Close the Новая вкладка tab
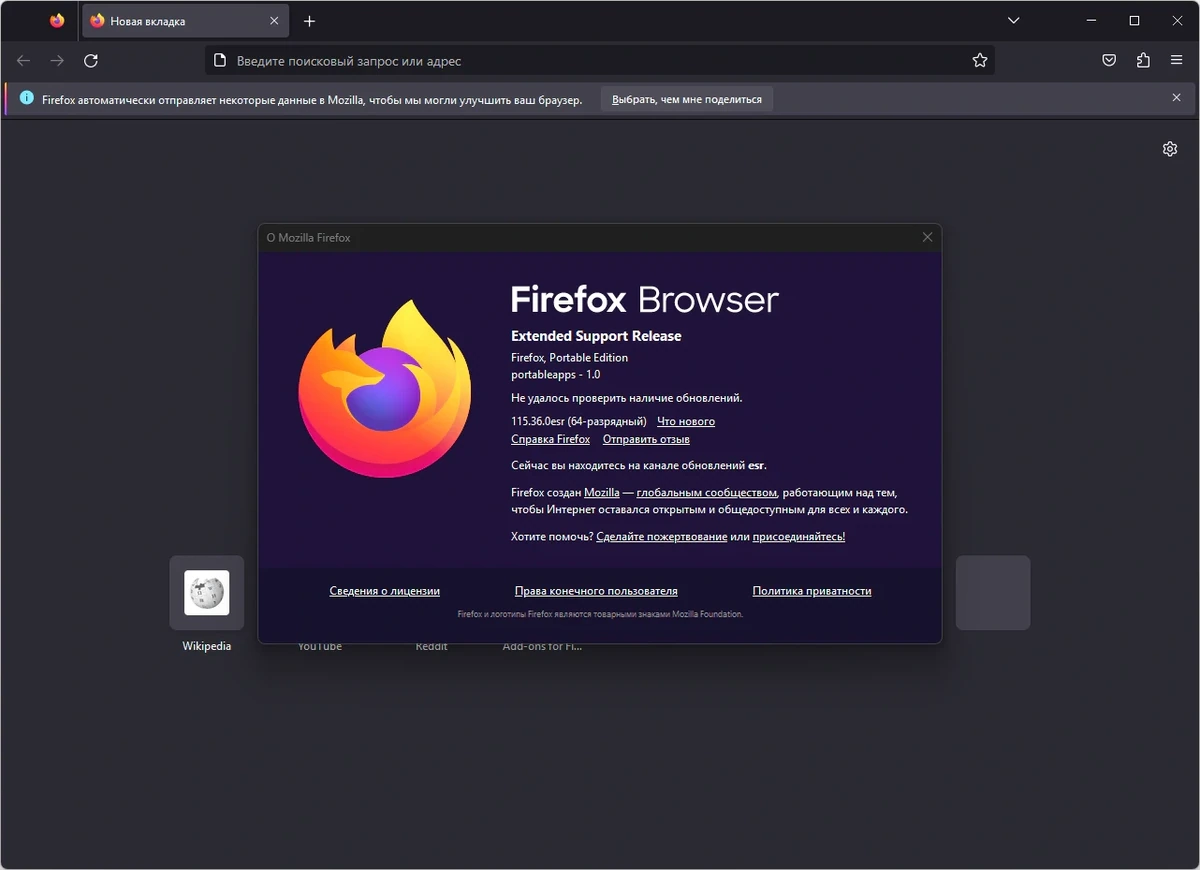 [274, 21]
